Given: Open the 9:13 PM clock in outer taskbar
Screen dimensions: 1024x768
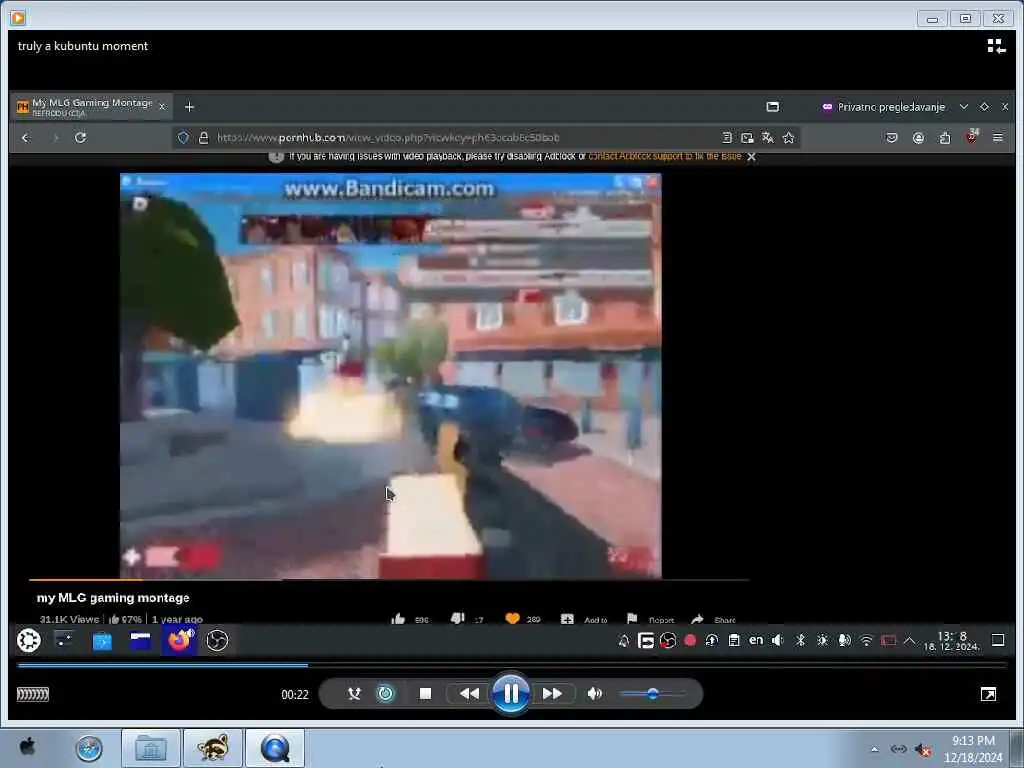Looking at the screenshot, I should [973, 749].
